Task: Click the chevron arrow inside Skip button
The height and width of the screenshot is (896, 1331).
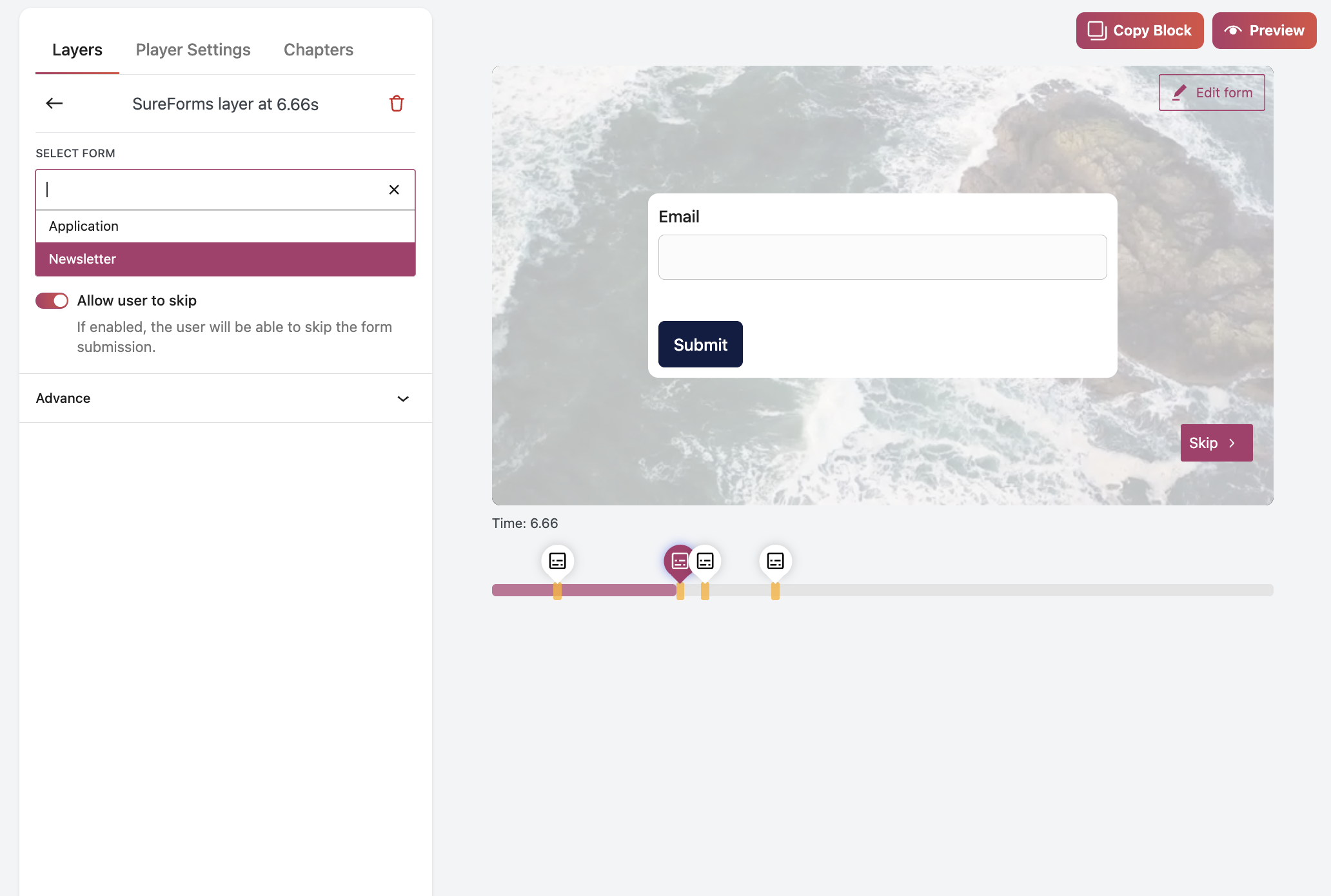Action: pos(1233,443)
